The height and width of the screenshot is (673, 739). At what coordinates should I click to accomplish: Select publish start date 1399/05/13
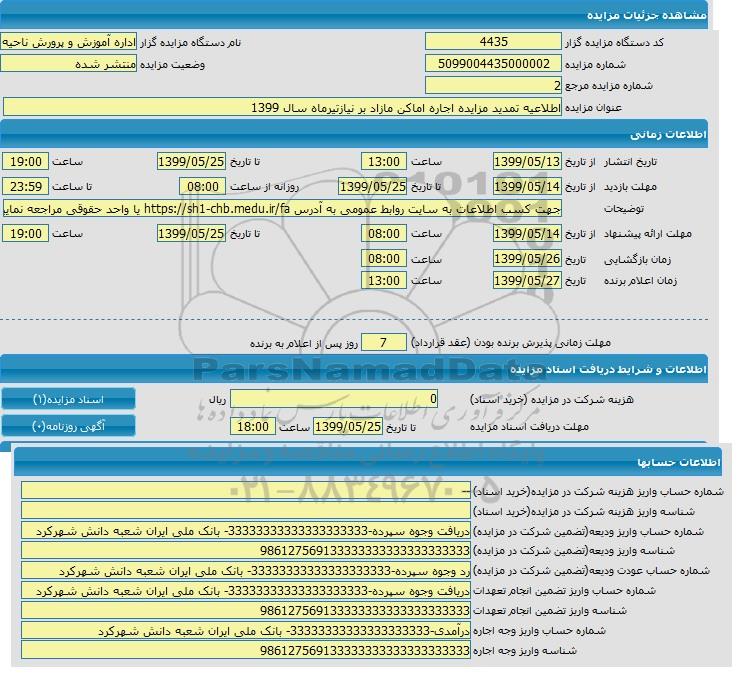pos(527,162)
